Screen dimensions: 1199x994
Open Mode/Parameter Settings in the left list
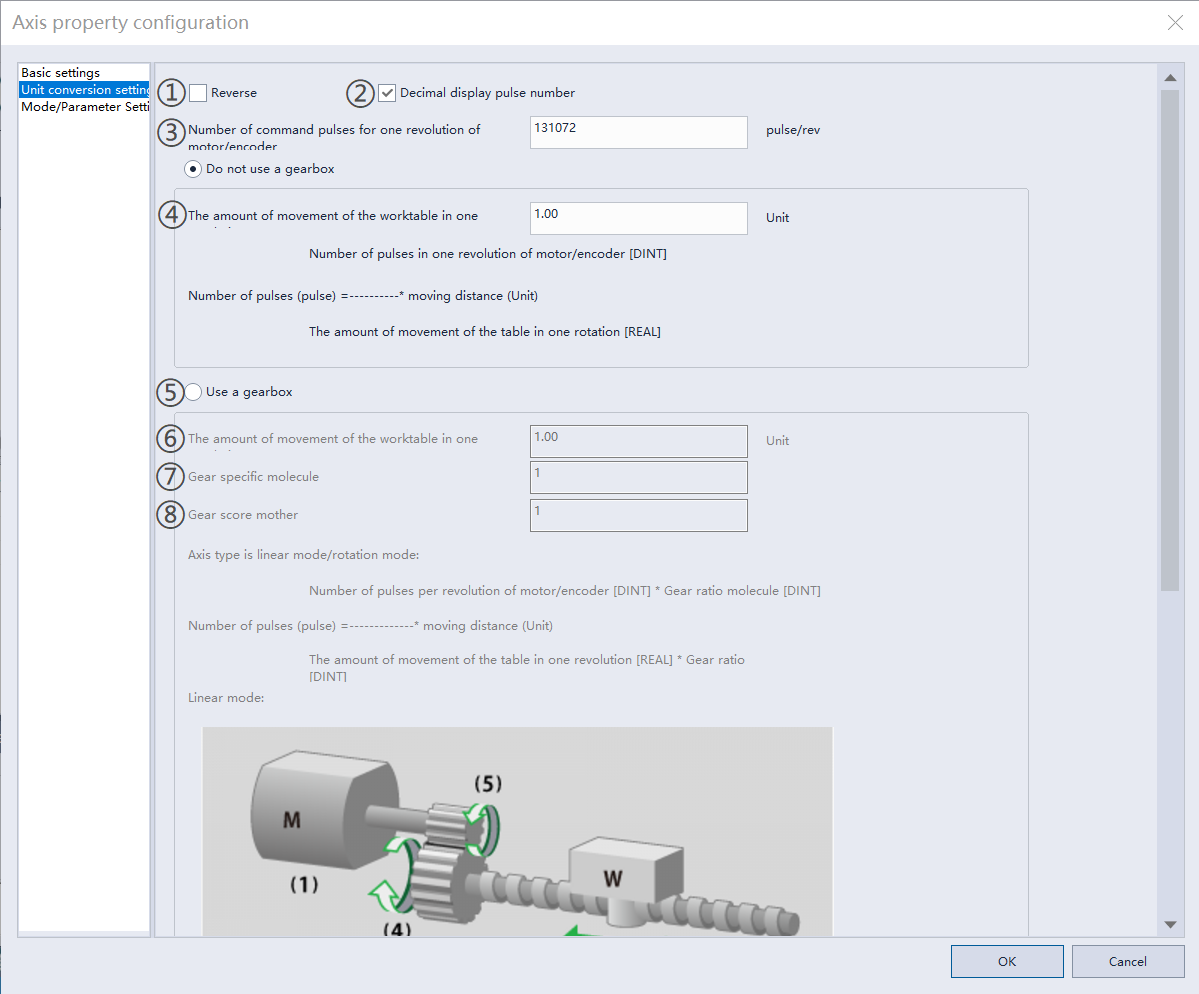pyautogui.click(x=85, y=107)
